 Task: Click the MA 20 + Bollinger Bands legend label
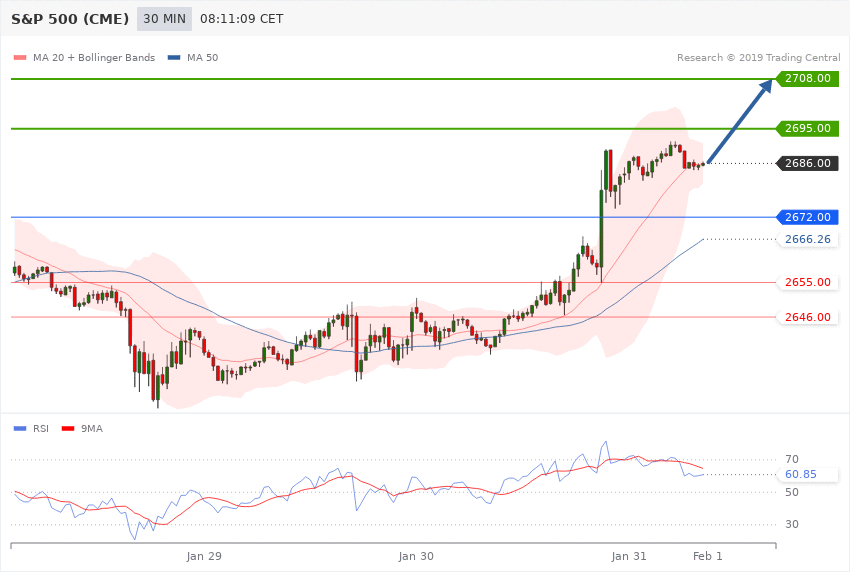click(94, 57)
